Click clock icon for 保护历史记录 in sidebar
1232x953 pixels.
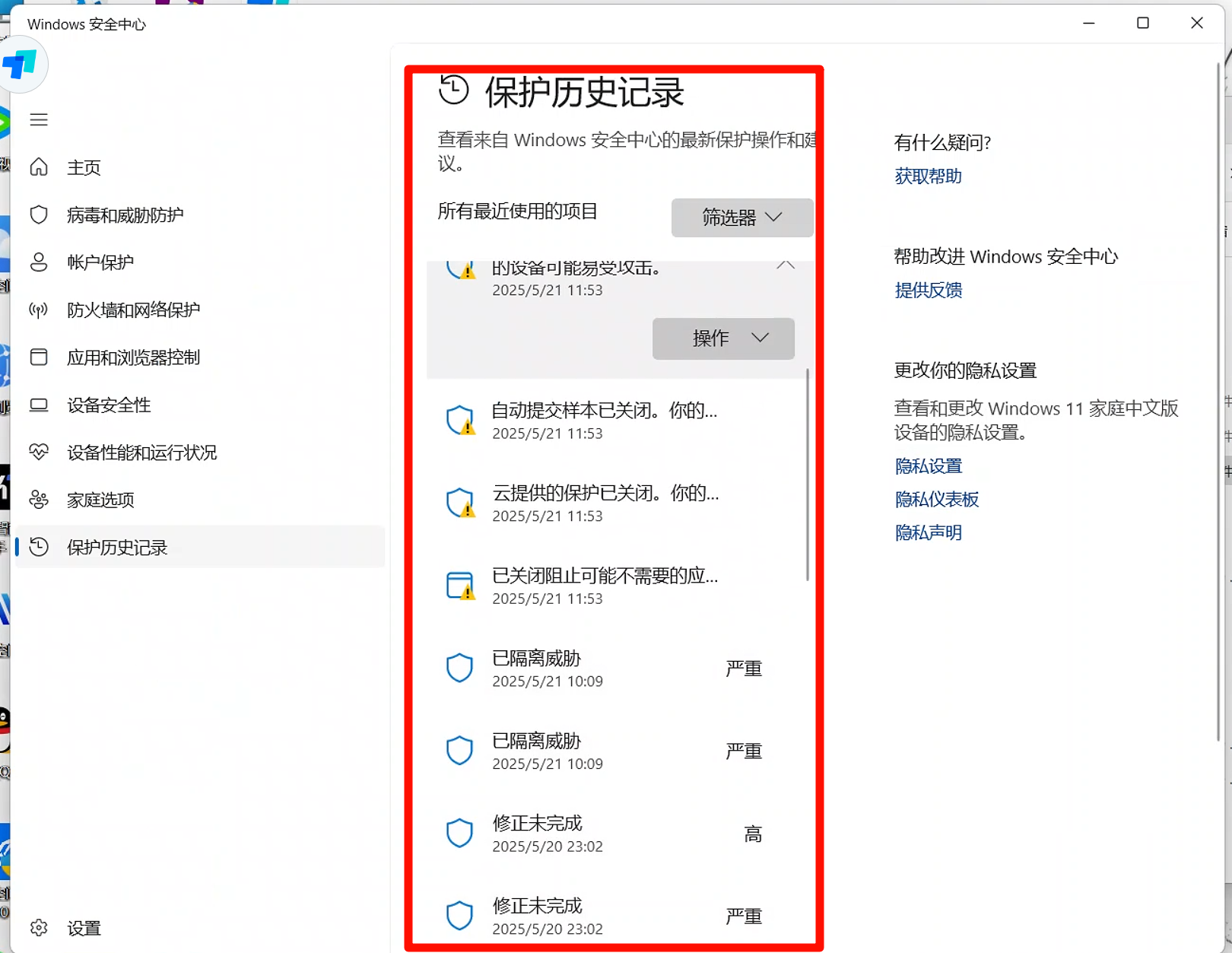(x=39, y=547)
